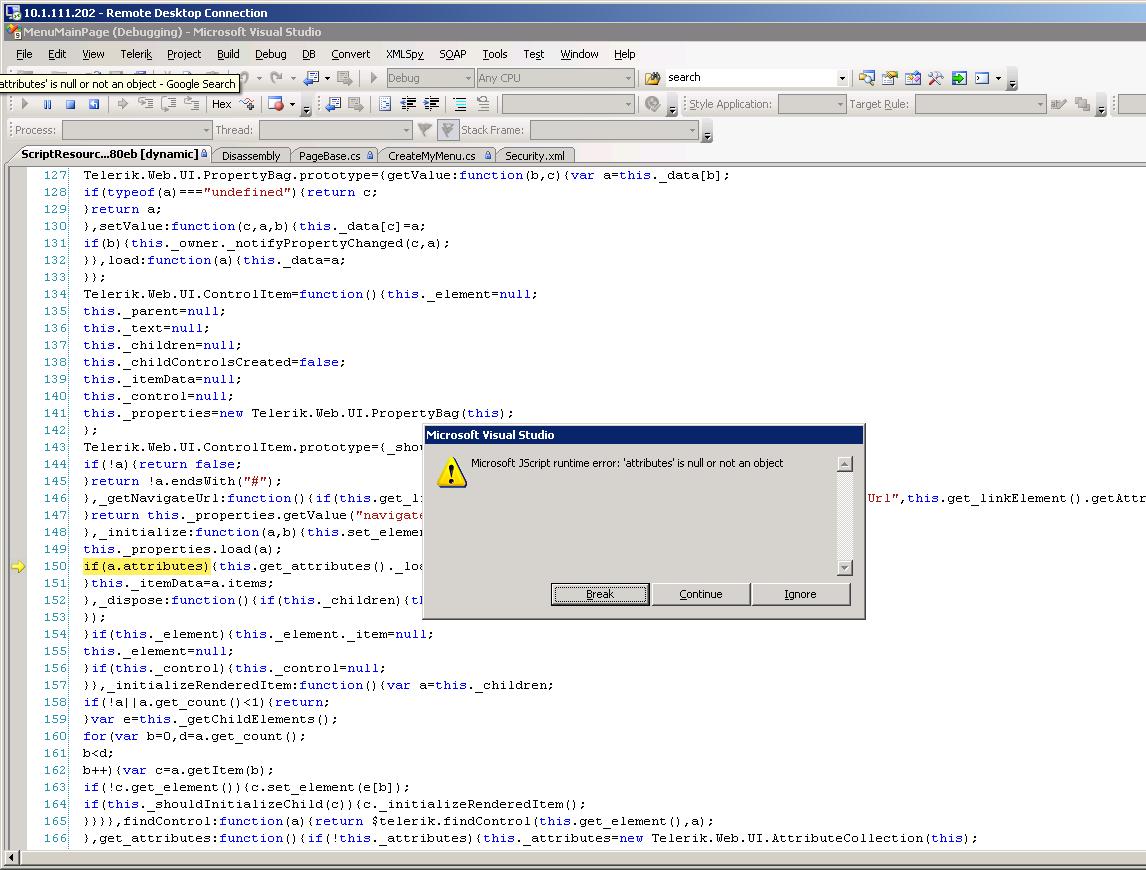Open the Tools menu

tap(495, 54)
